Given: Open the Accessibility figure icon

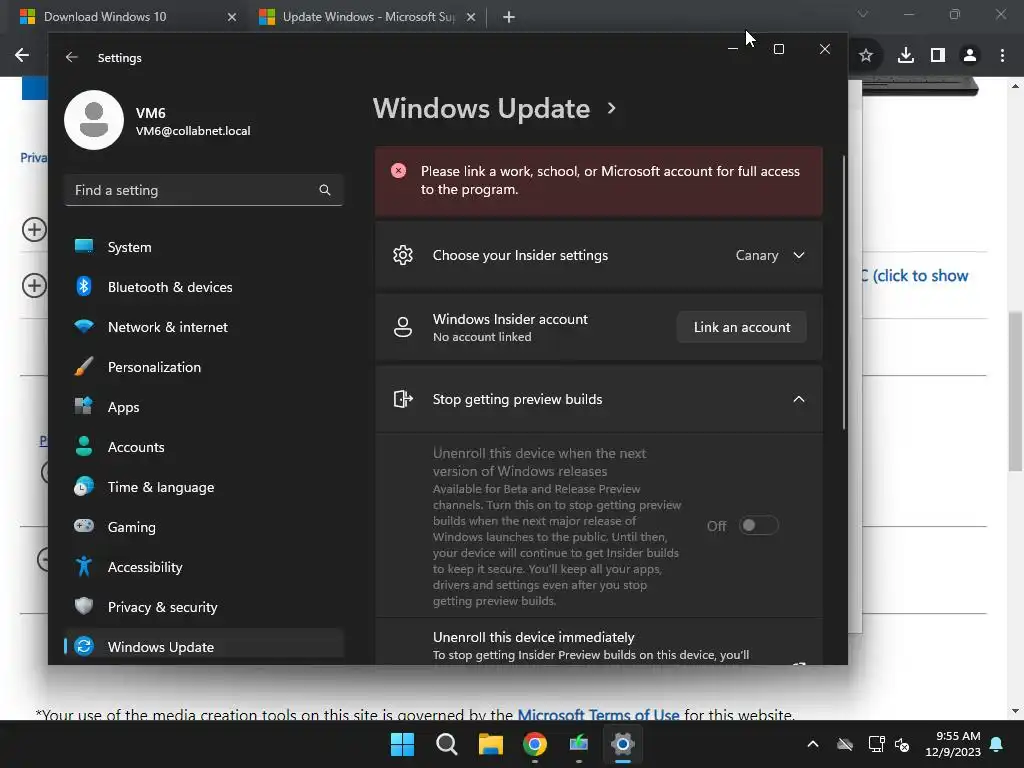Looking at the screenshot, I should pyautogui.click(x=84, y=566).
